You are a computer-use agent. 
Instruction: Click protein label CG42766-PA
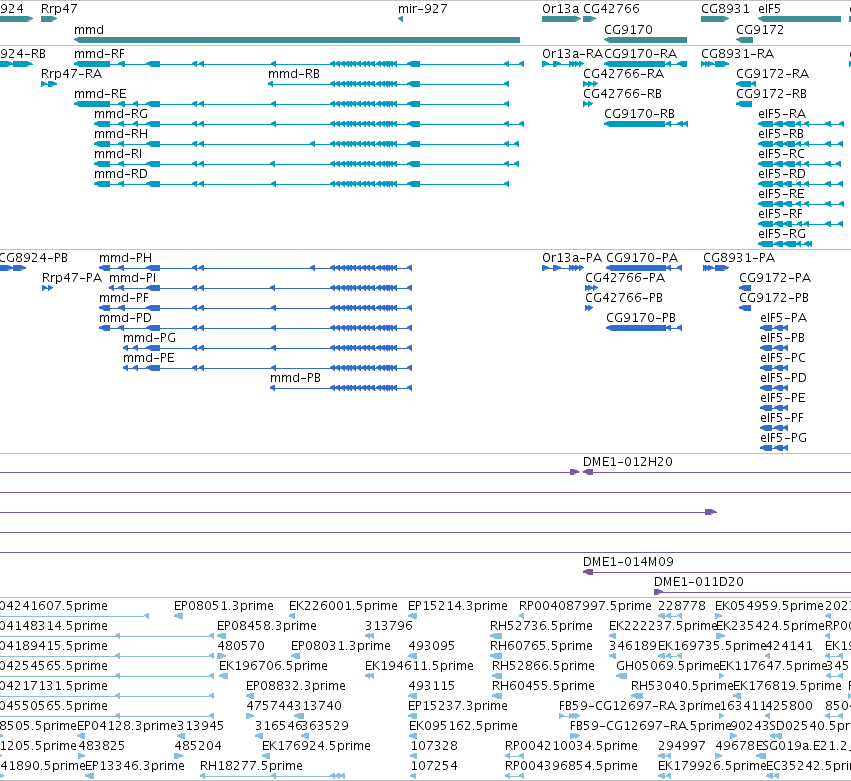coord(625,278)
